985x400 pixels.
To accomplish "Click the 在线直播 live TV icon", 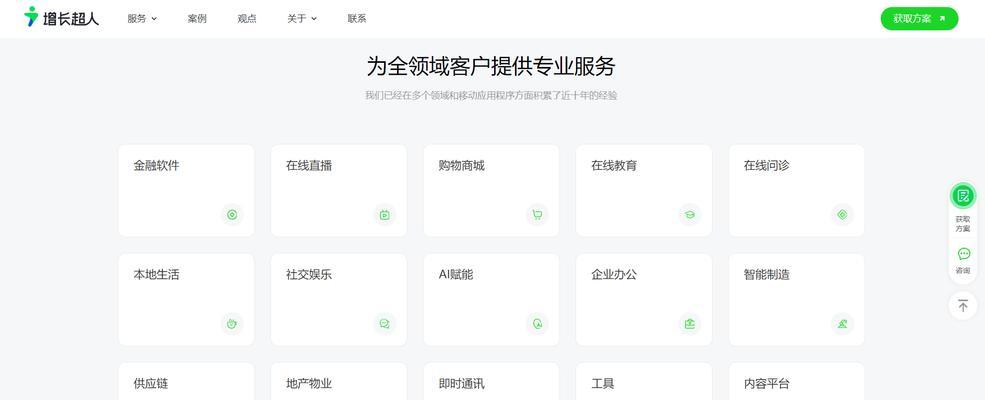I will pos(384,215).
